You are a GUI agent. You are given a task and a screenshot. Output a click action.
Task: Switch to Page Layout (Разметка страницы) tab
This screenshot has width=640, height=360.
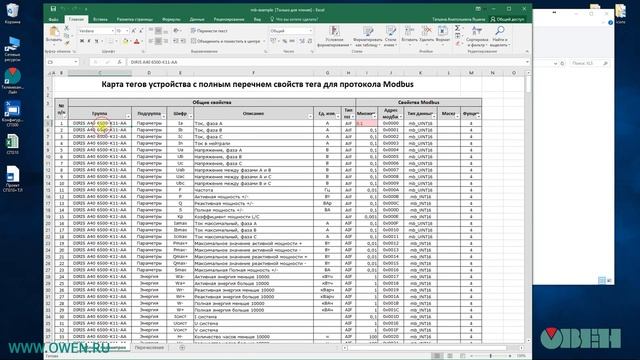tap(135, 19)
